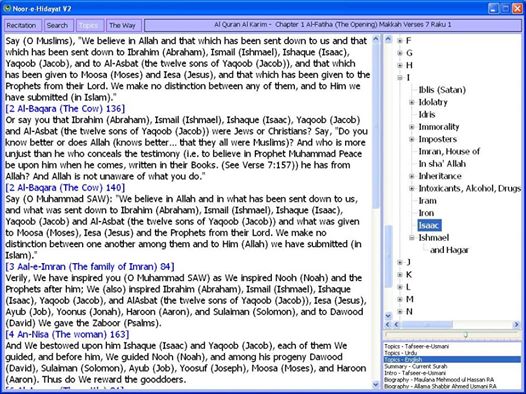Viewport: 526px width, 394px height.
Task: Expand the G topic node
Action: (400, 53)
